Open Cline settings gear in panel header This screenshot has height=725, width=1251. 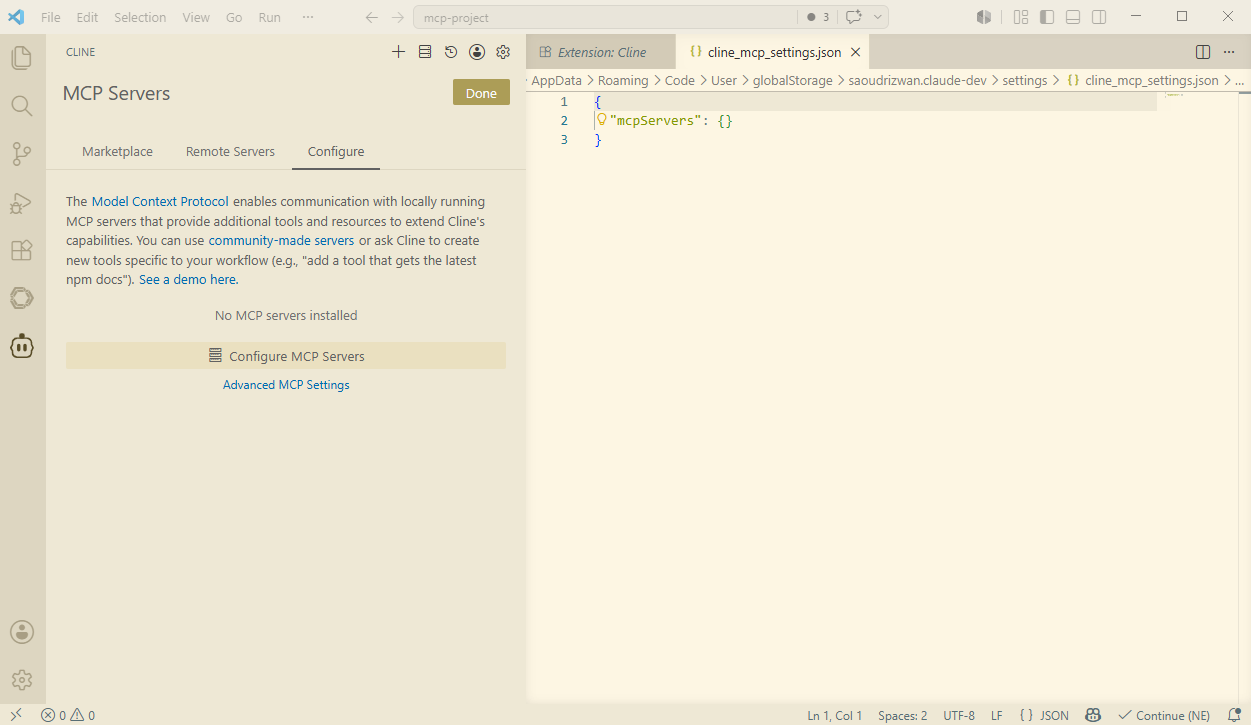click(x=503, y=52)
